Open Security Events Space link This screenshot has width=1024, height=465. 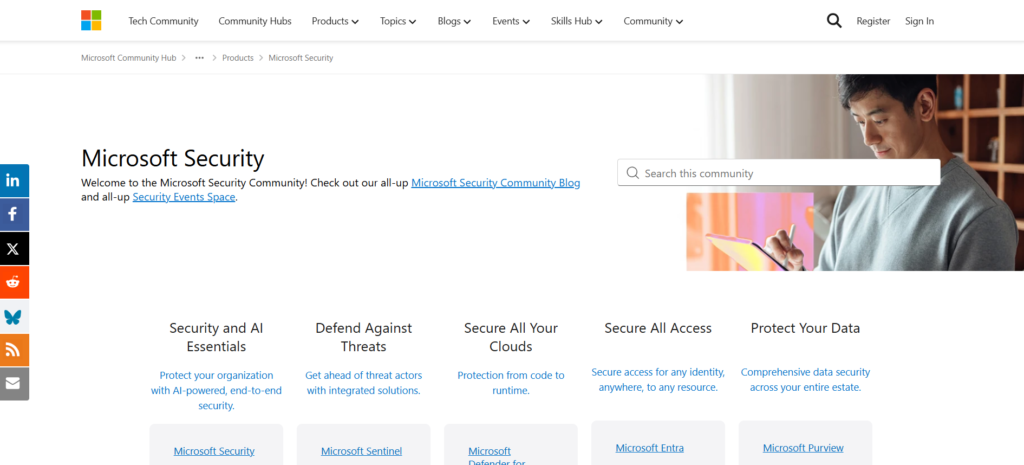pyautogui.click(x=184, y=197)
